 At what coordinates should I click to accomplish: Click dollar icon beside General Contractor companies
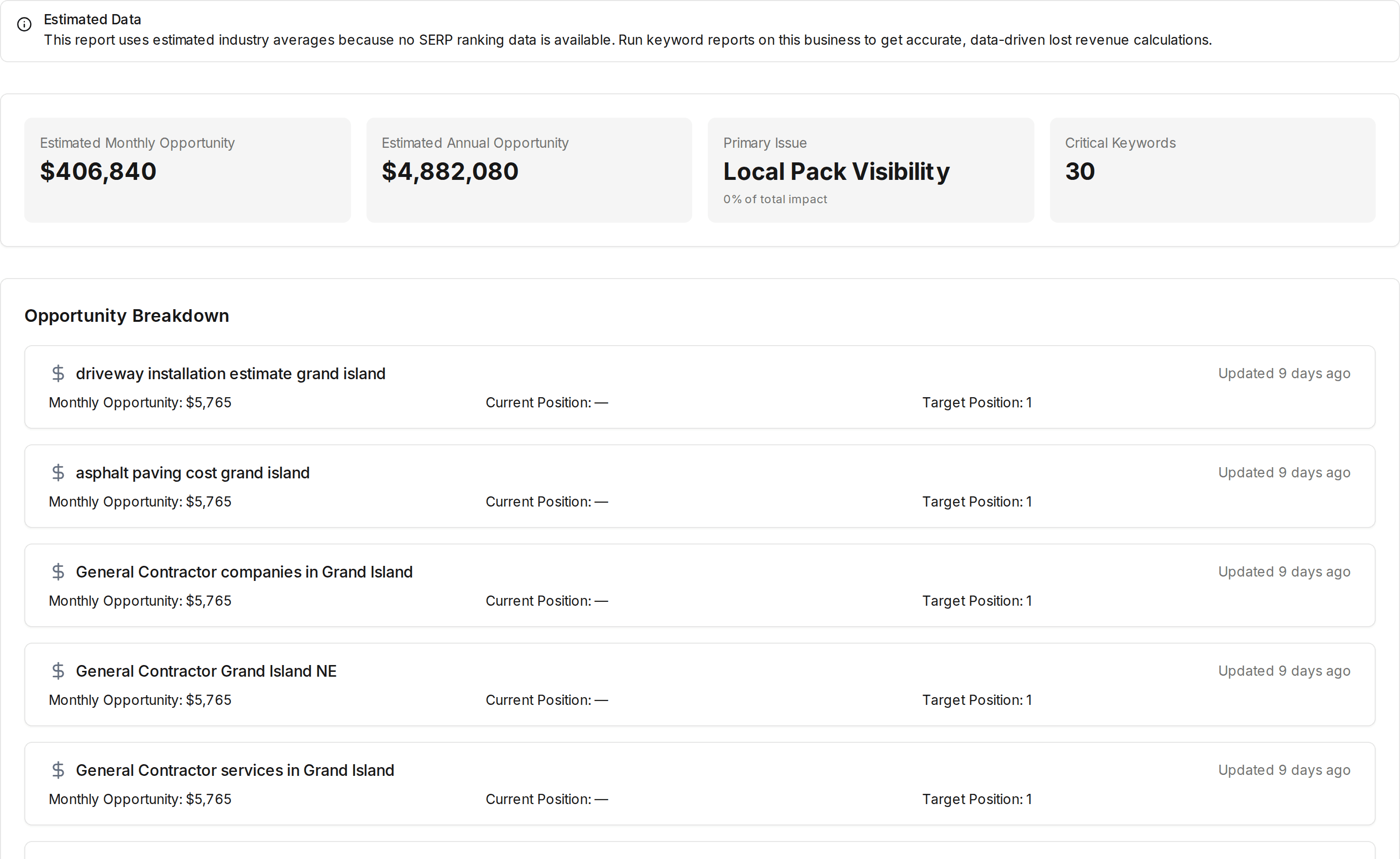tap(58, 572)
